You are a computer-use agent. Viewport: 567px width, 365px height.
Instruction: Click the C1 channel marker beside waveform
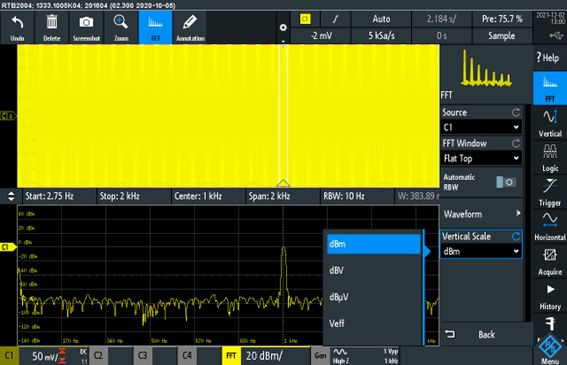tap(8, 116)
